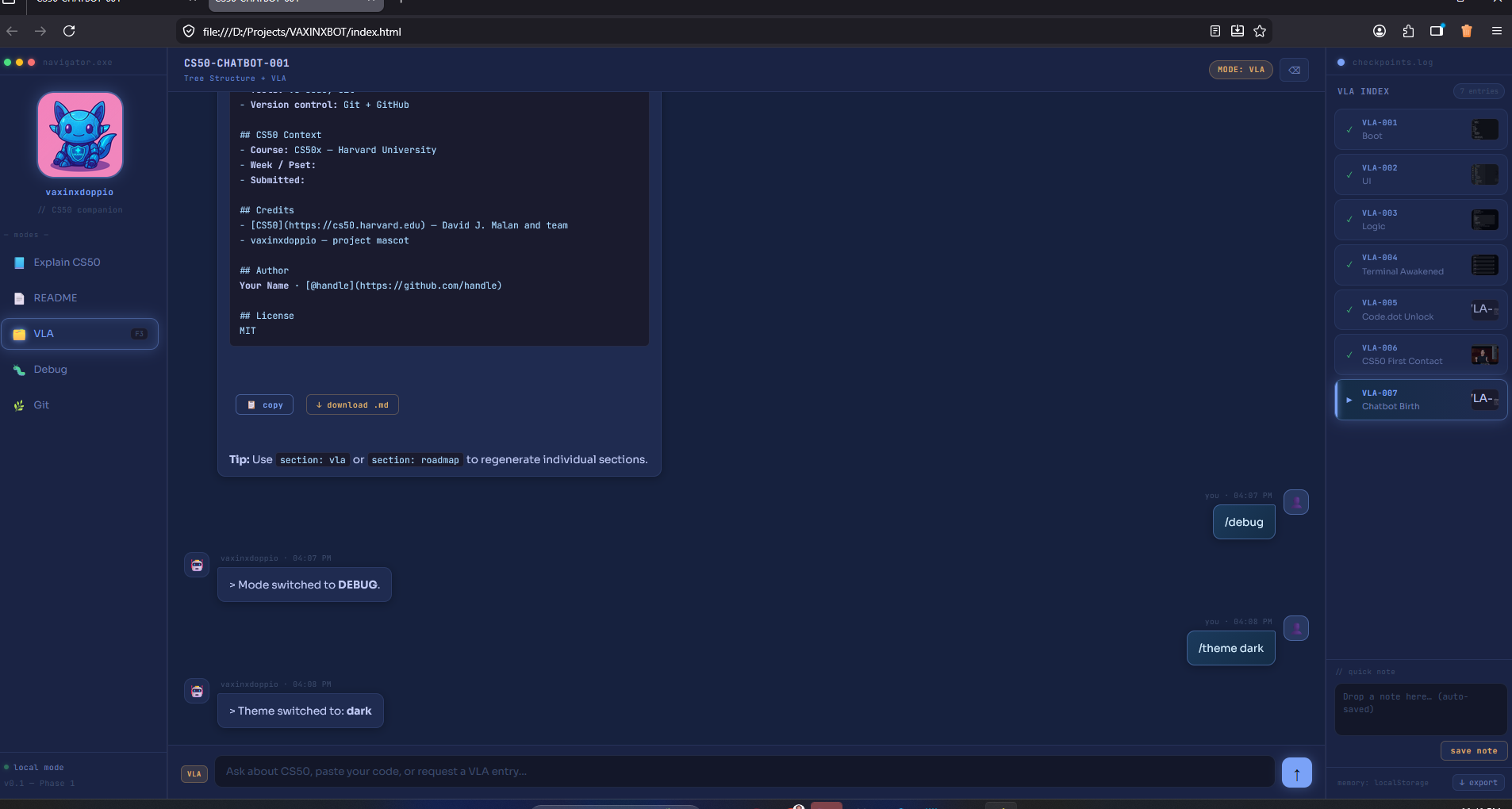
Task: Click the user avatar beside /theme dark
Action: click(x=1296, y=628)
